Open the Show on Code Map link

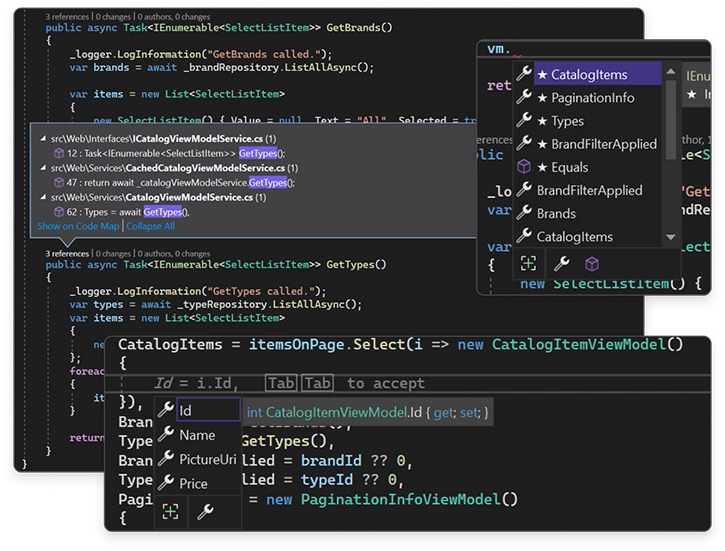(78, 226)
